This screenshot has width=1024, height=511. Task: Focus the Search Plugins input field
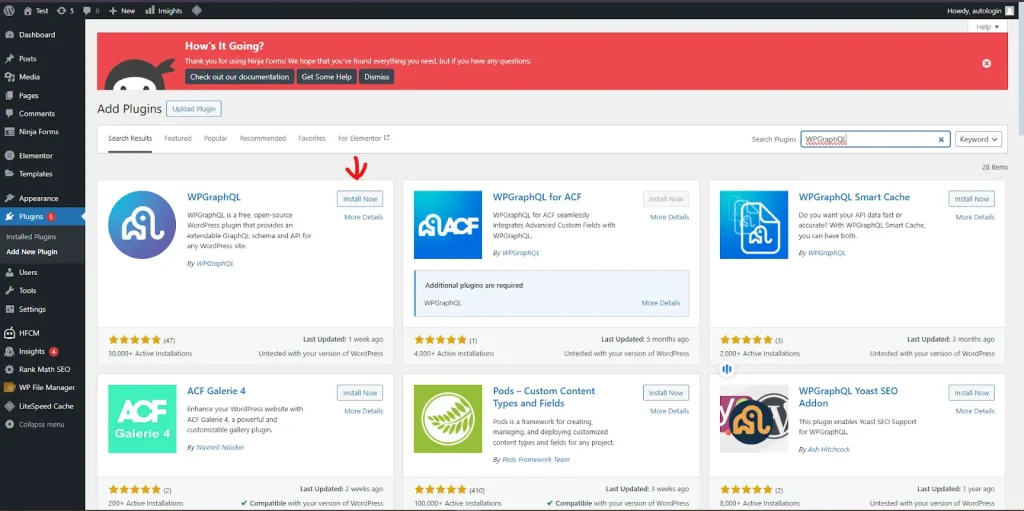(x=869, y=139)
